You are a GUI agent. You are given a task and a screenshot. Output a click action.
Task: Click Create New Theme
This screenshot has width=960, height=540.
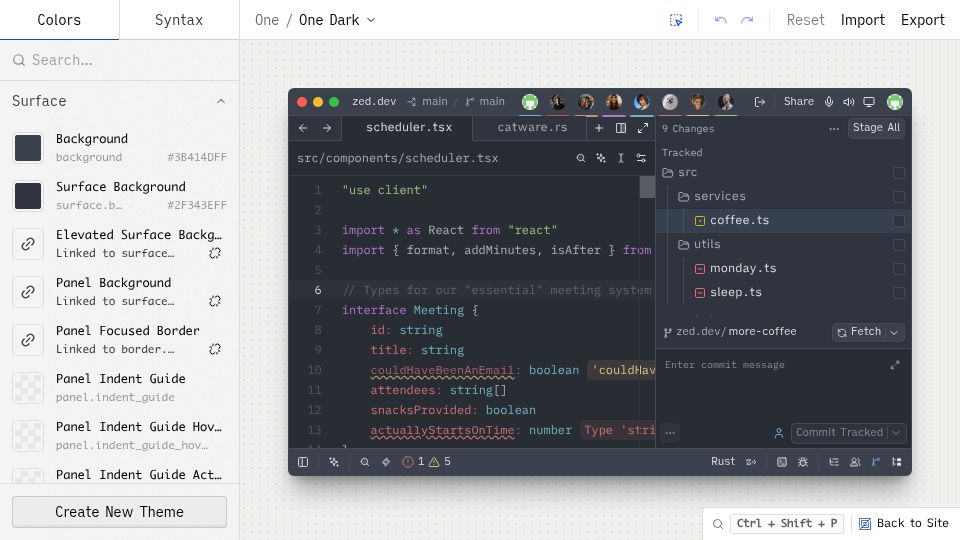coord(119,512)
